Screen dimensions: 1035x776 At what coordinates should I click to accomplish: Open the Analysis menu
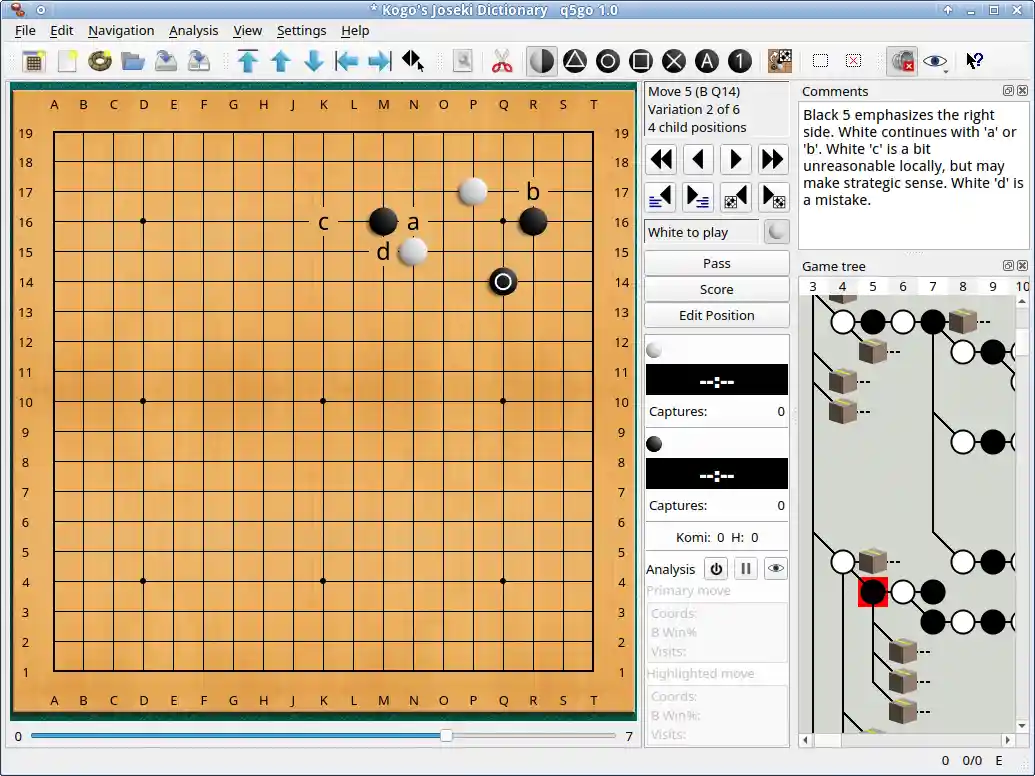[193, 30]
